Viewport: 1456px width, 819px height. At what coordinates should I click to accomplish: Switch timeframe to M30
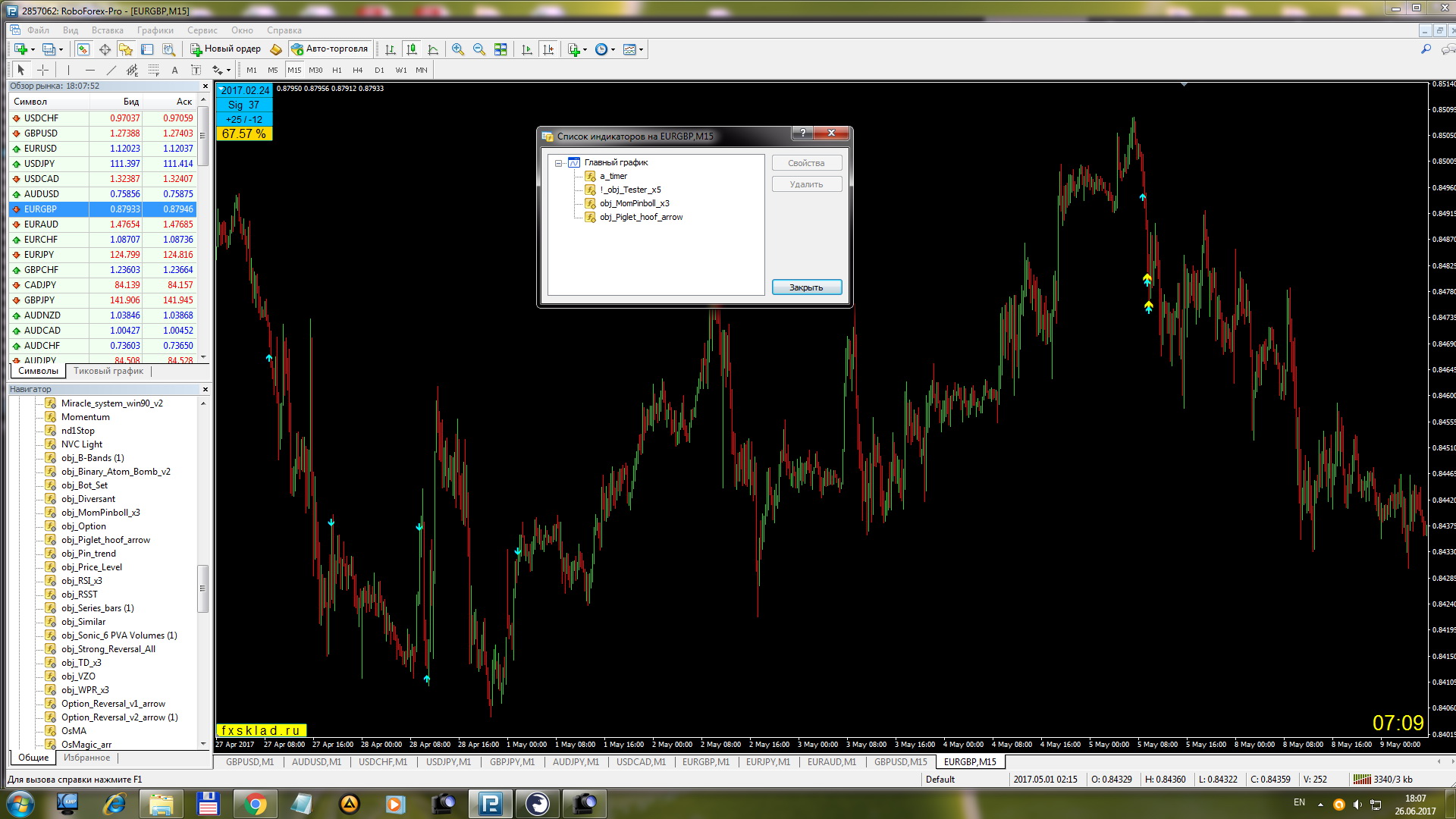pyautogui.click(x=315, y=70)
